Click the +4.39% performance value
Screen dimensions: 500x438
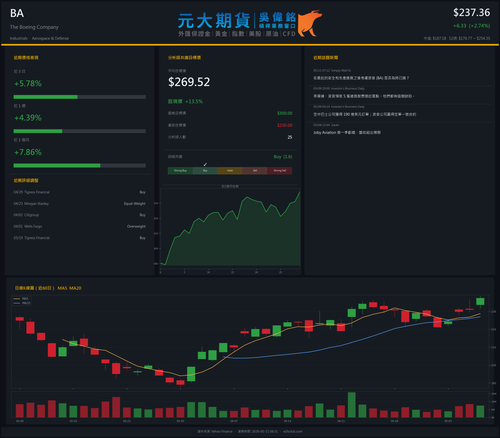[x=28, y=118]
